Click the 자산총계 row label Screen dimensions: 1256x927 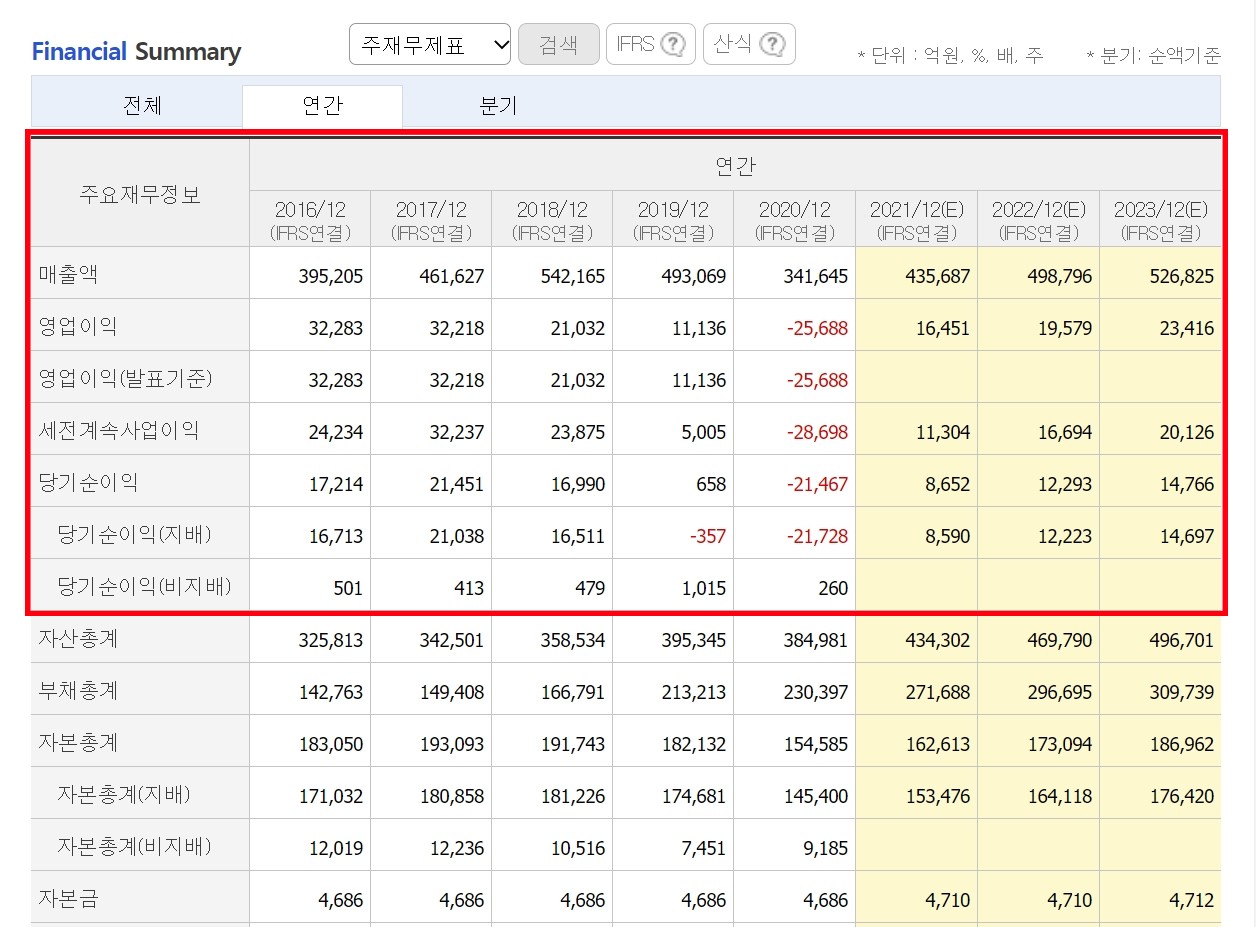pos(78,639)
